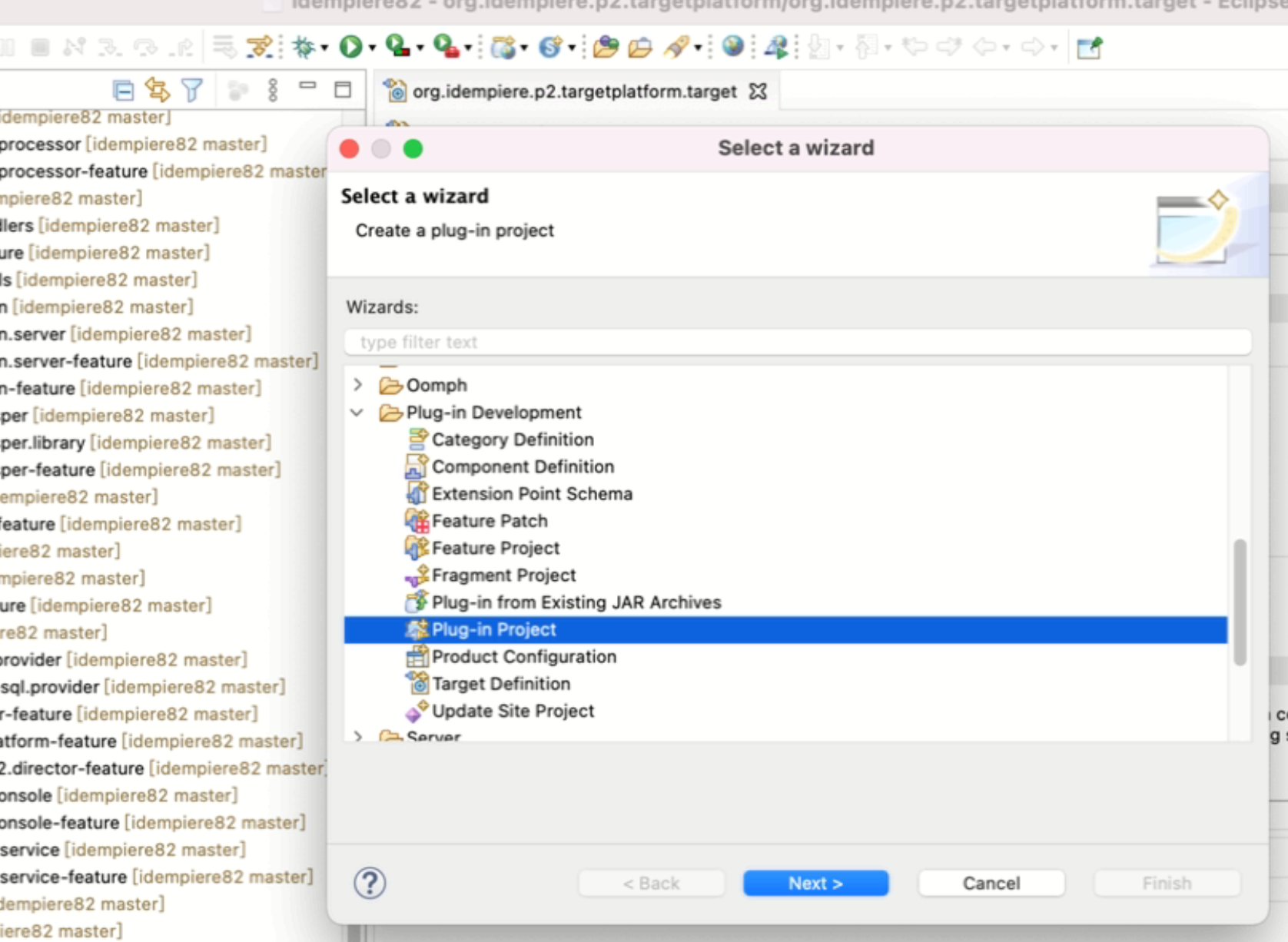Close the Select a wizard dialog
The height and width of the screenshot is (942, 1288).
coord(350,148)
